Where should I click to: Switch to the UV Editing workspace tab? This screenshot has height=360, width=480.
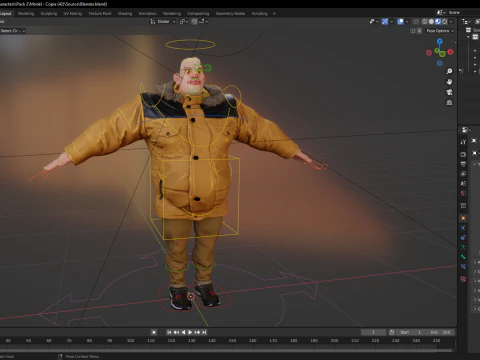coord(73,14)
